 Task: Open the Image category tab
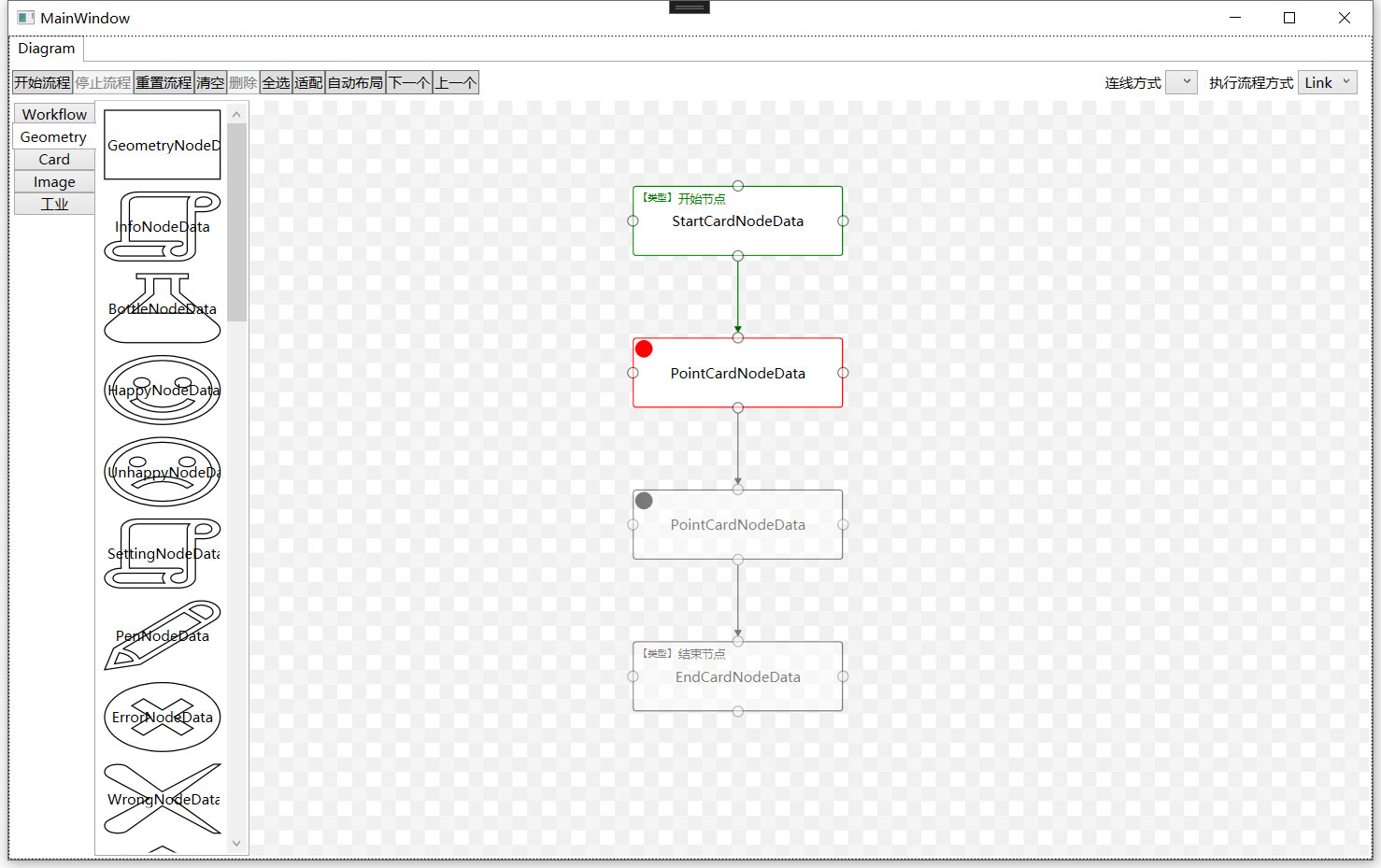(x=54, y=181)
